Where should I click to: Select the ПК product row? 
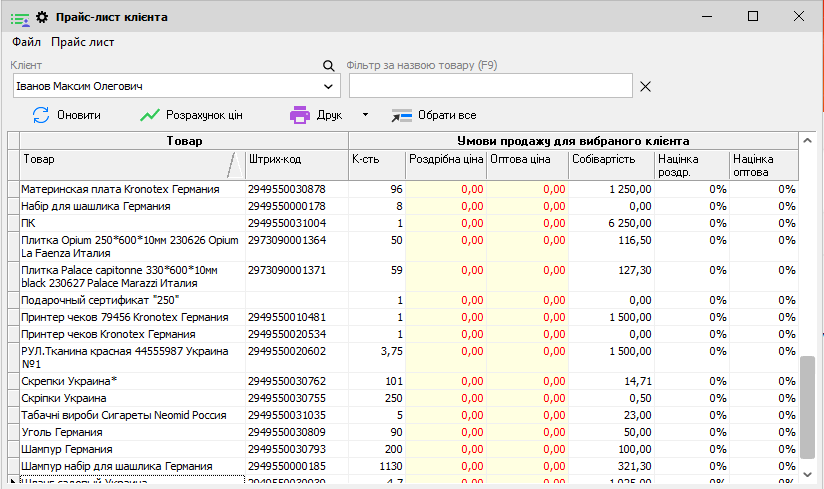pos(130,223)
